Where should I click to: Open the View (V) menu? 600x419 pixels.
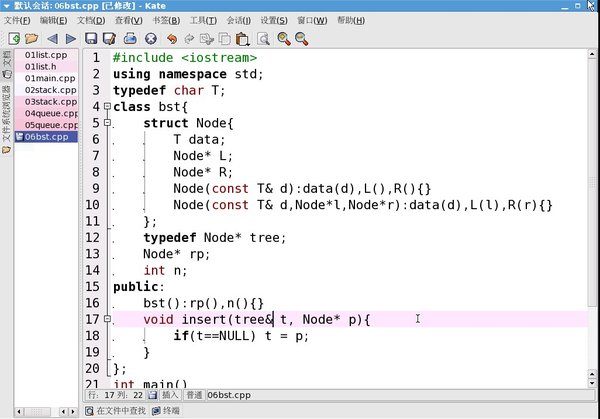pyautogui.click(x=129, y=20)
